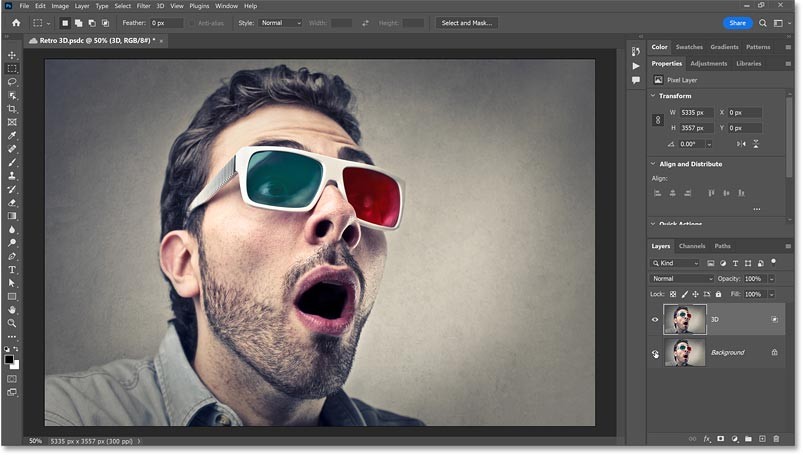
Task: Select the Lasso tool
Action: [12, 82]
